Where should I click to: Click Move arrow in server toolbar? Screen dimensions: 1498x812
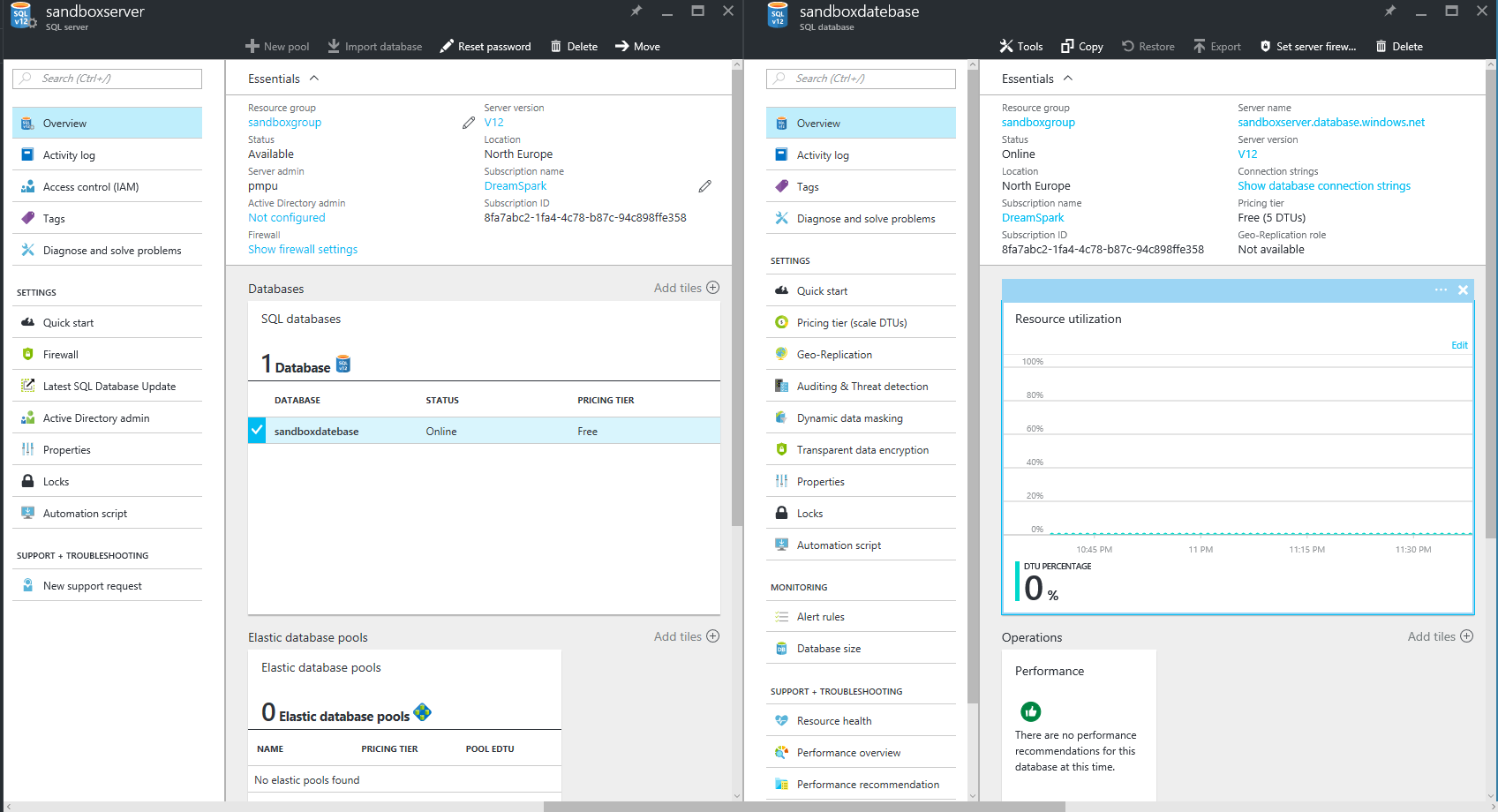point(637,47)
